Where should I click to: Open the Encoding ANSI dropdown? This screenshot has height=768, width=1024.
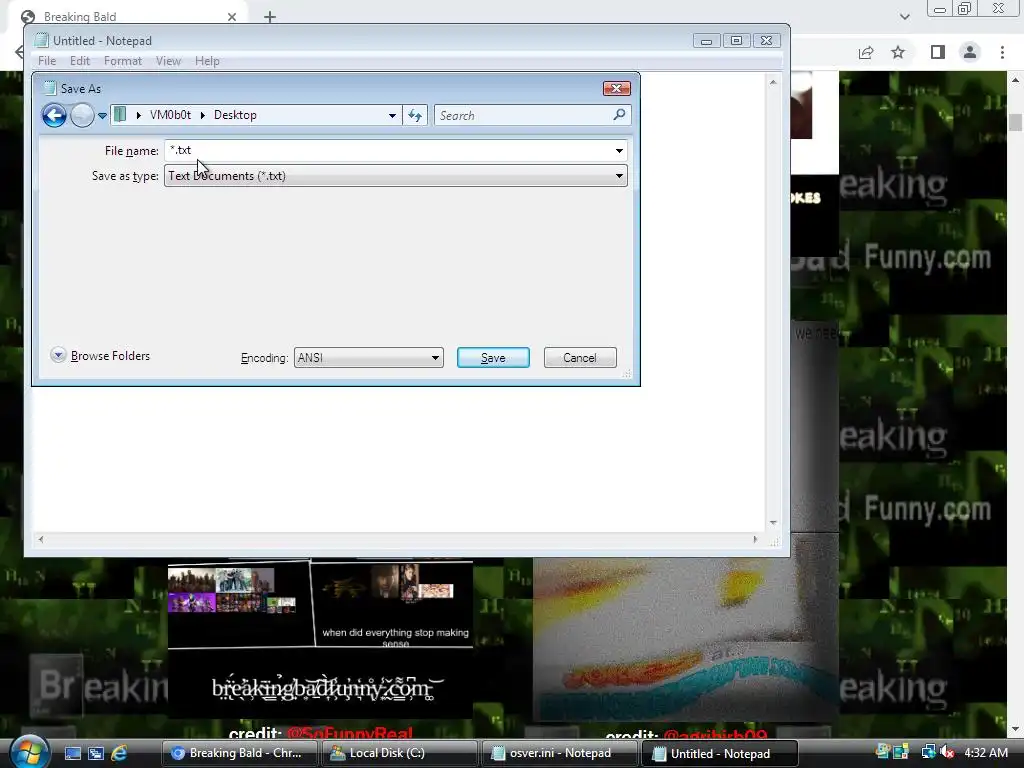tap(368, 358)
